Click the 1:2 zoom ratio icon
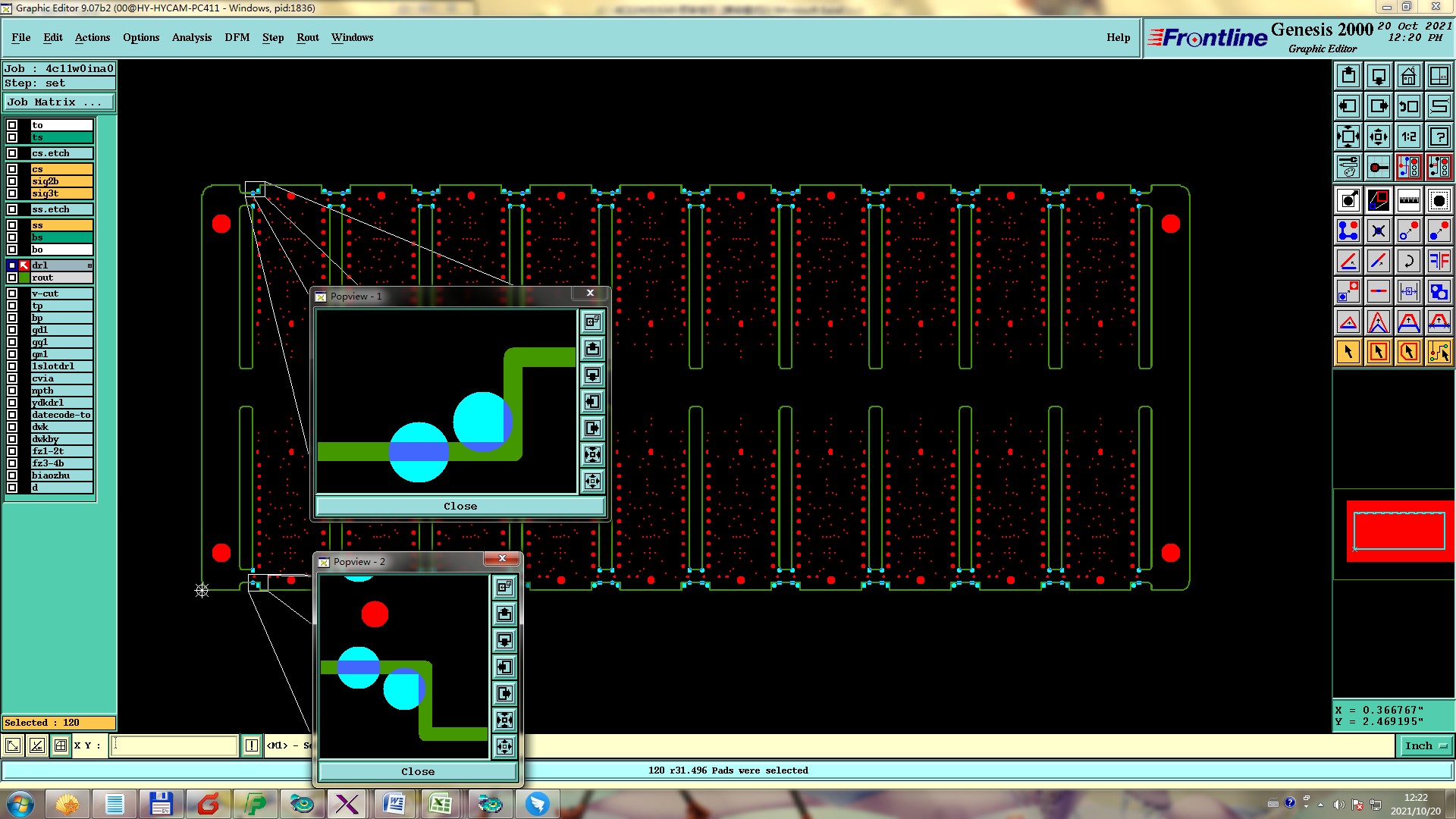Screen dimensions: 1456x819 click(1408, 136)
